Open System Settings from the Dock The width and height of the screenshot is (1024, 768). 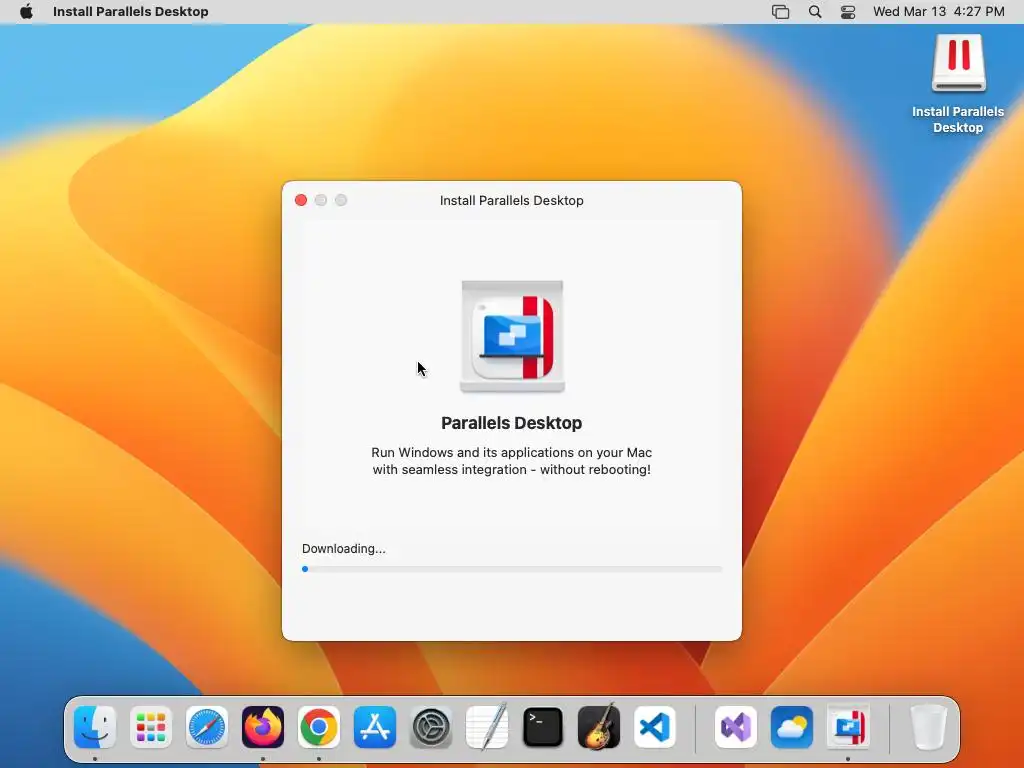click(431, 727)
